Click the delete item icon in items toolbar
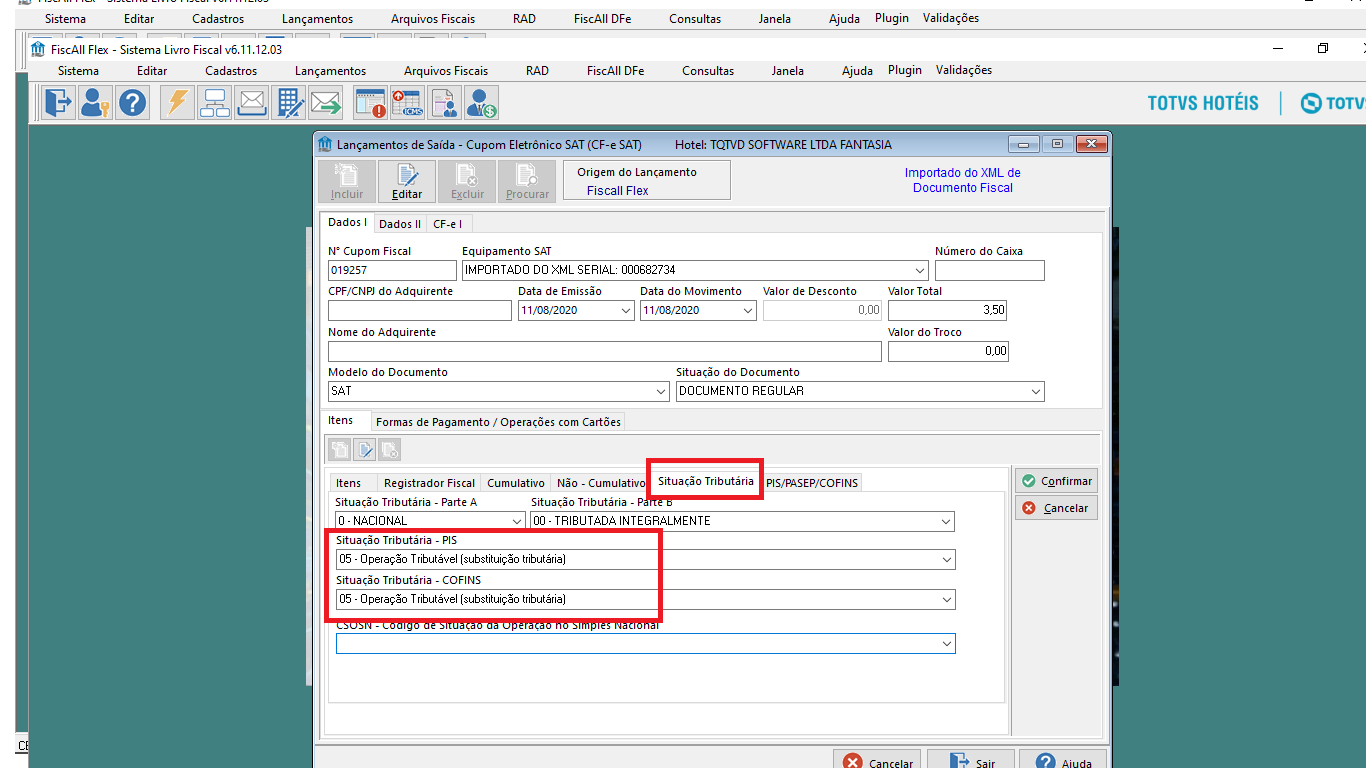This screenshot has height=768, width=1366. 390,450
